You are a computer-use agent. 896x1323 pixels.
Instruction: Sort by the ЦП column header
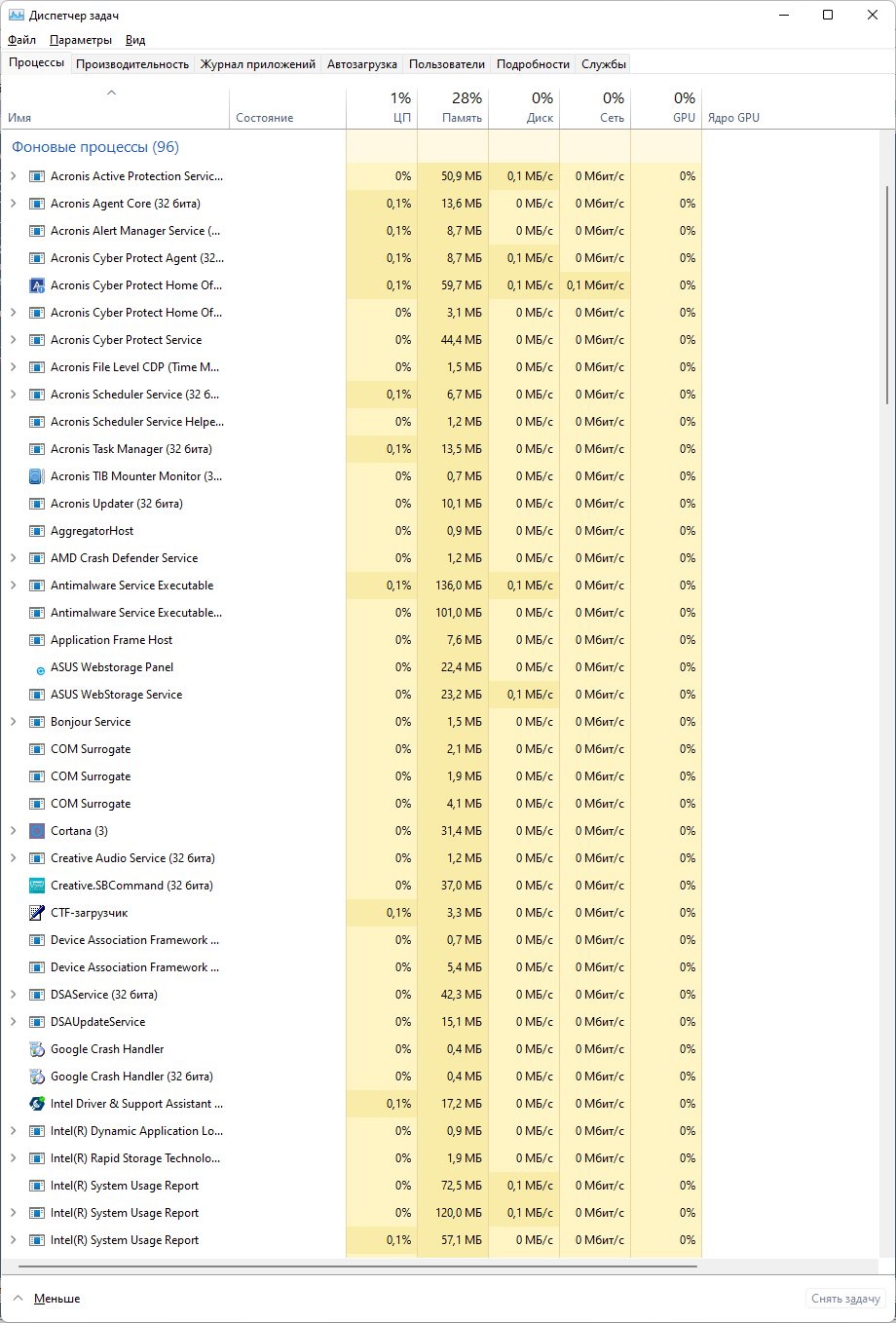(x=382, y=108)
